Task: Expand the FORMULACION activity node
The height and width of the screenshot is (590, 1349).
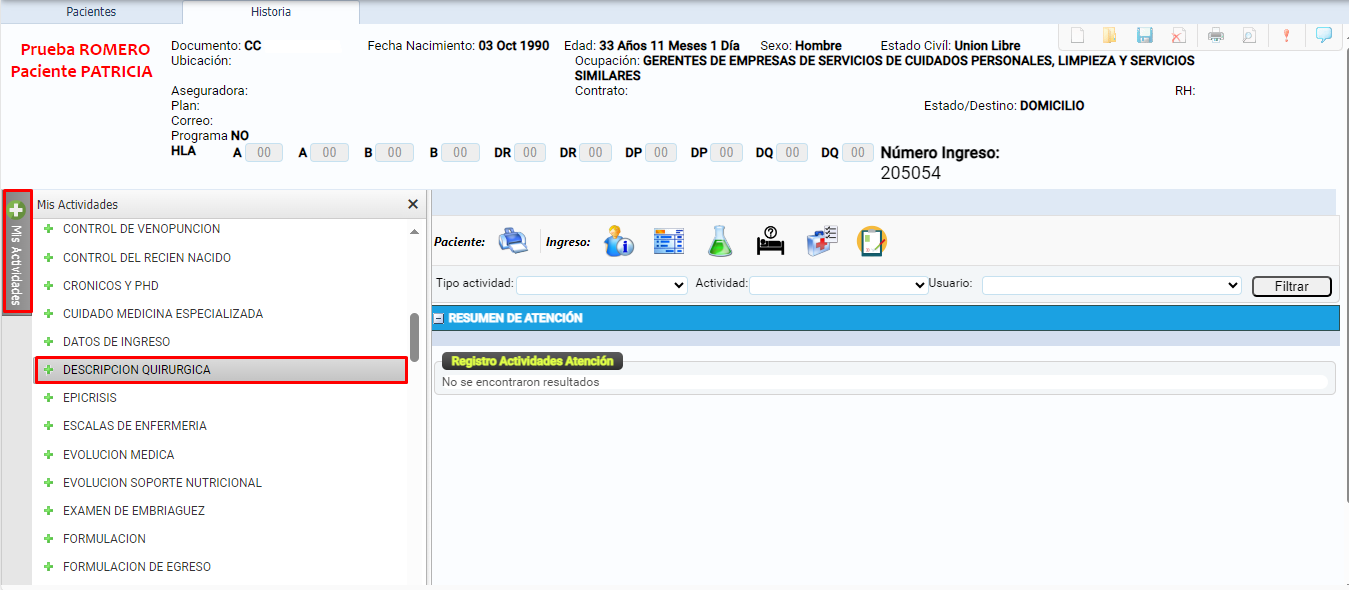Action: coord(48,538)
